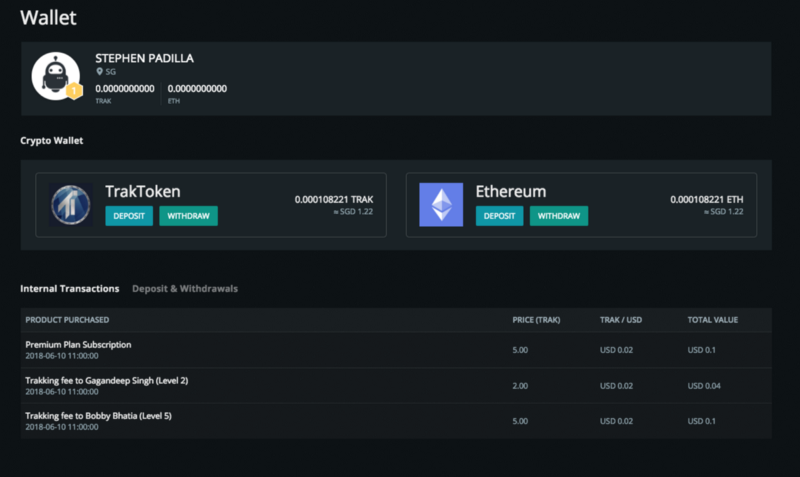This screenshot has height=477, width=800.
Task: Click the SGD 1.22 value under ETH
Action: pos(723,212)
